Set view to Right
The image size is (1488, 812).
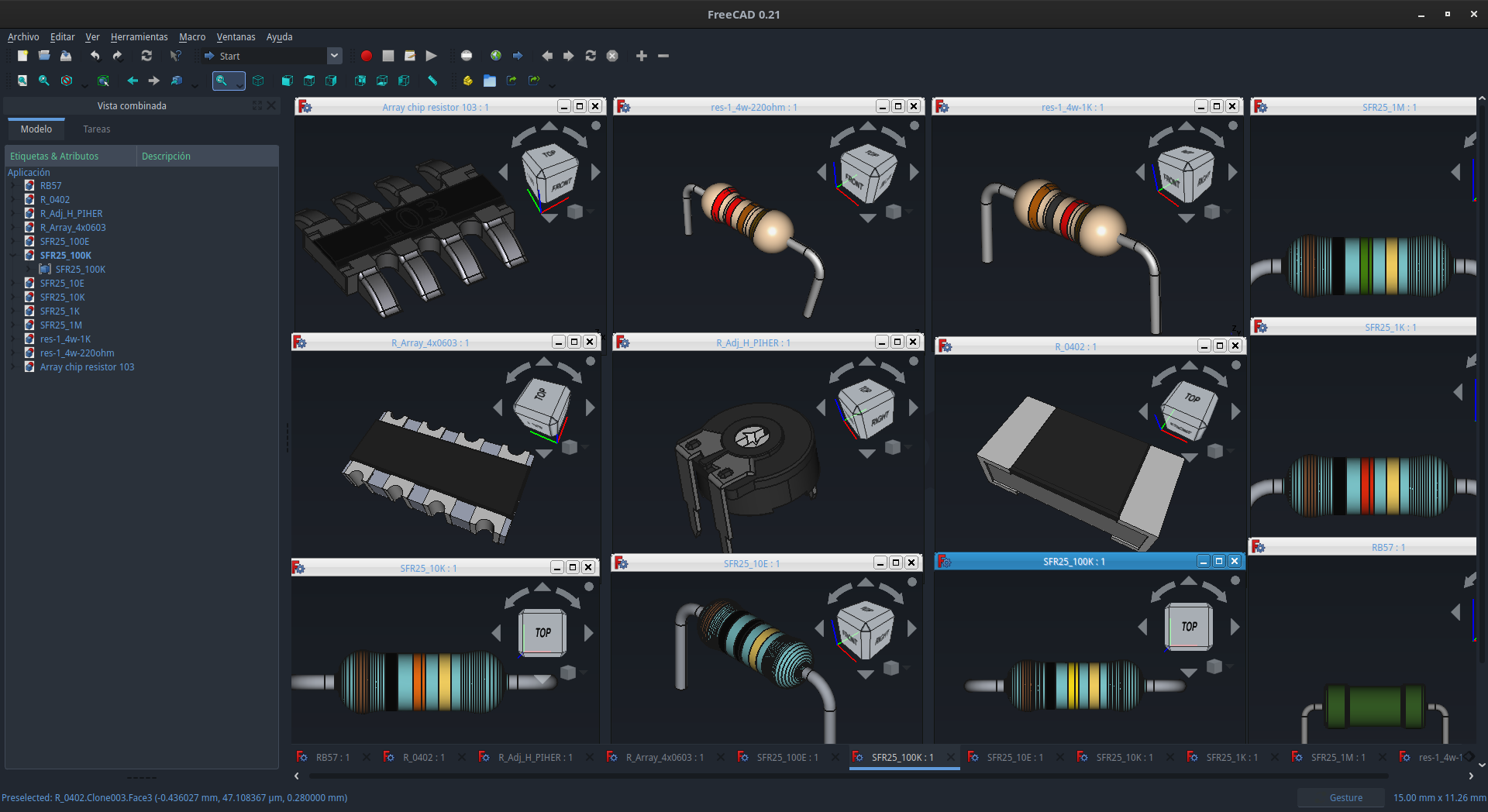(331, 81)
